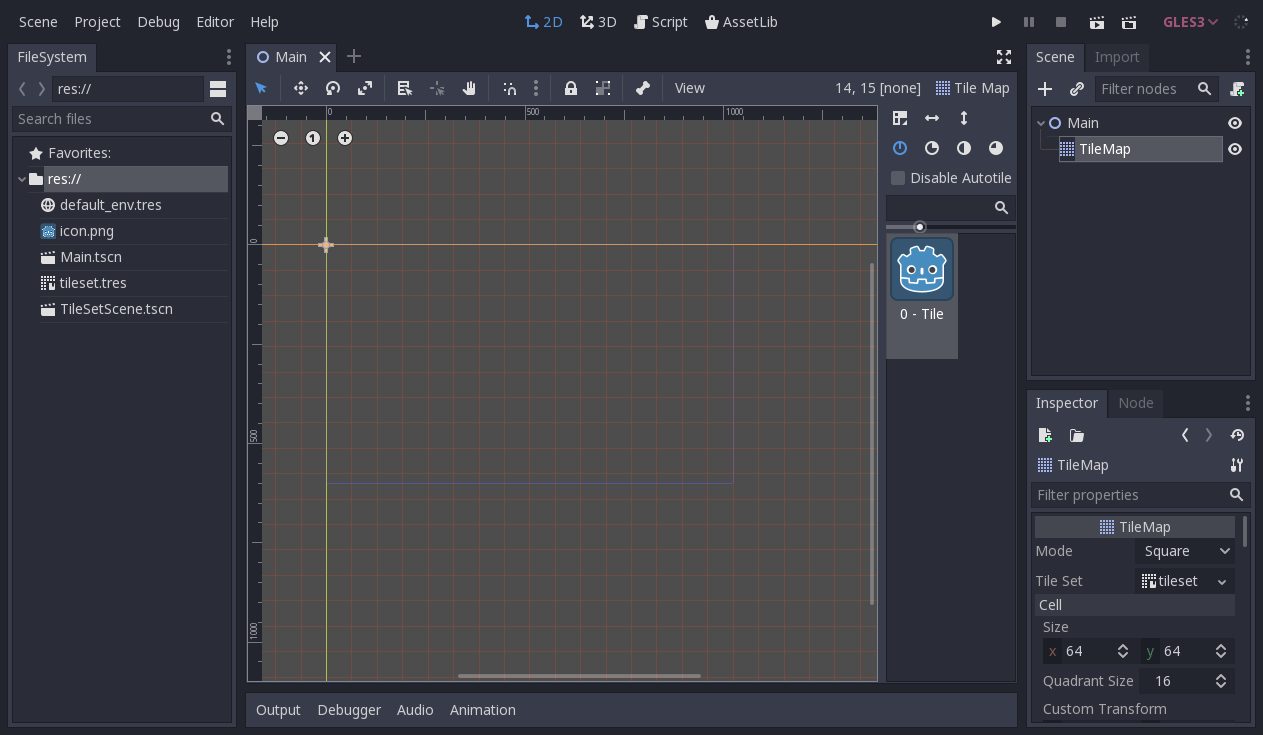
Task: Switch to 2D workspace
Action: [x=544, y=22]
